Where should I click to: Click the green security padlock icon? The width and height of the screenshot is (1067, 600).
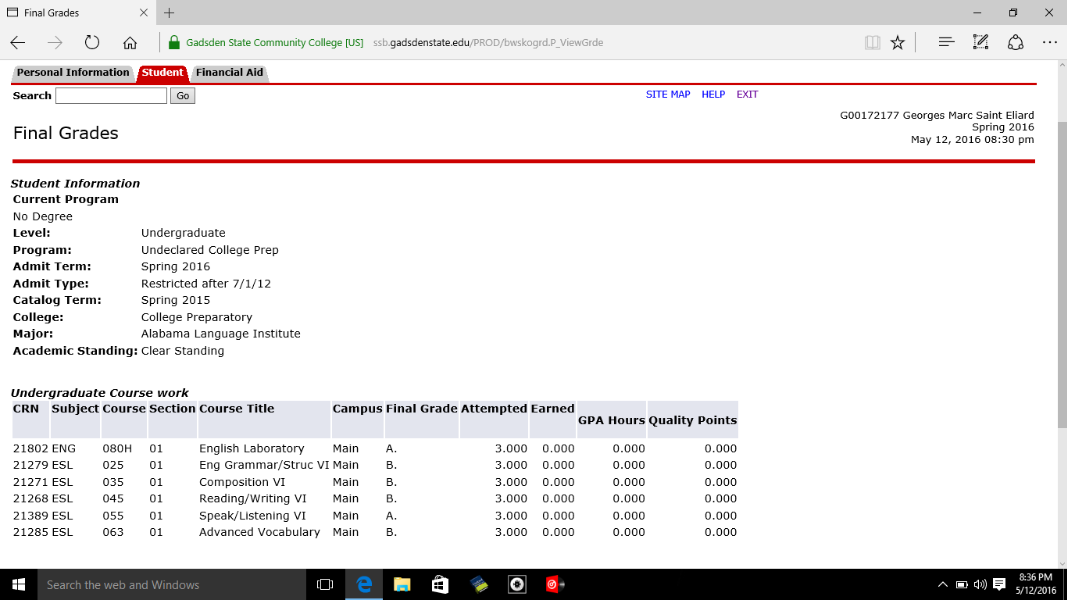tap(174, 42)
